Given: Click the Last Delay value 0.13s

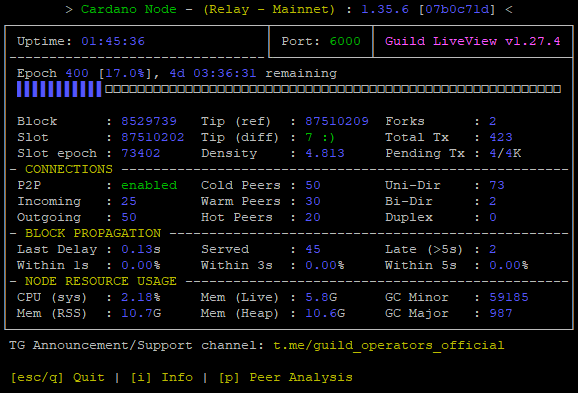Looking at the screenshot, I should [x=141, y=249].
